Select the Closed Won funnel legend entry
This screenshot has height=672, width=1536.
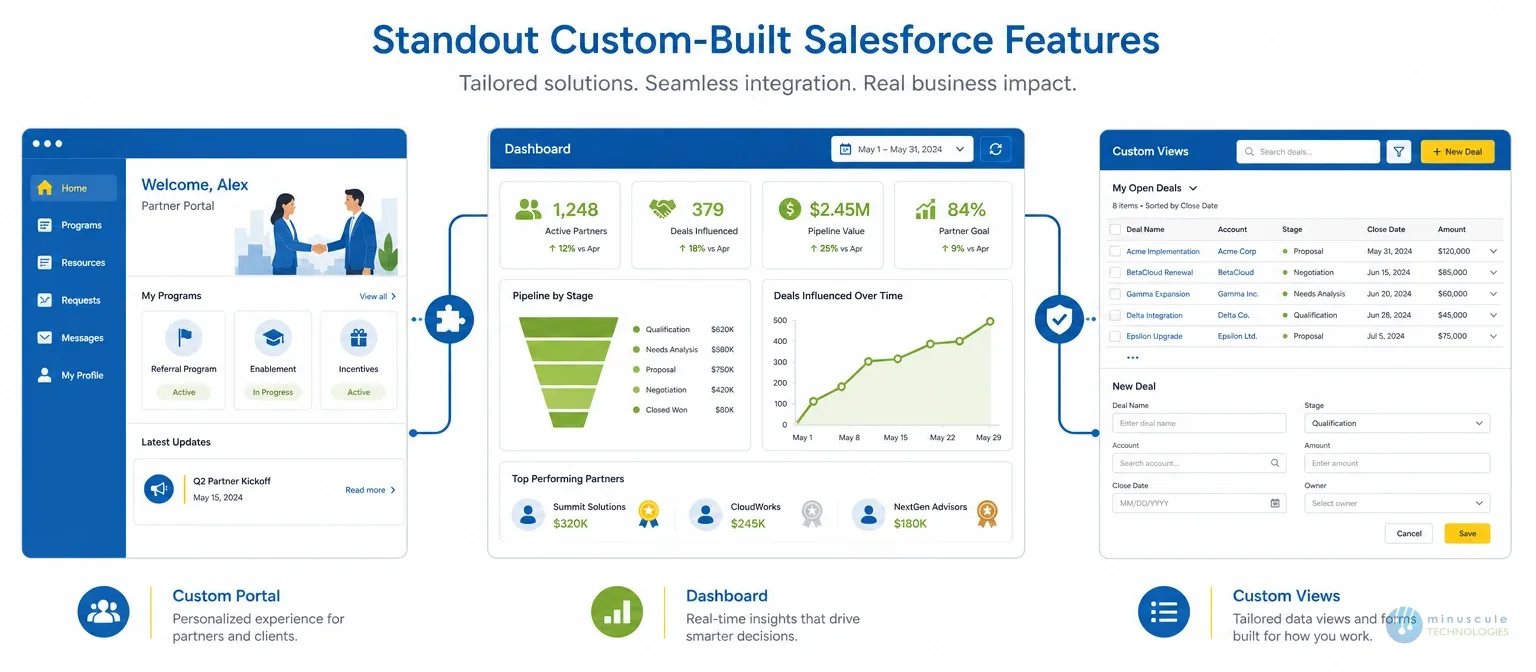pyautogui.click(x=684, y=410)
